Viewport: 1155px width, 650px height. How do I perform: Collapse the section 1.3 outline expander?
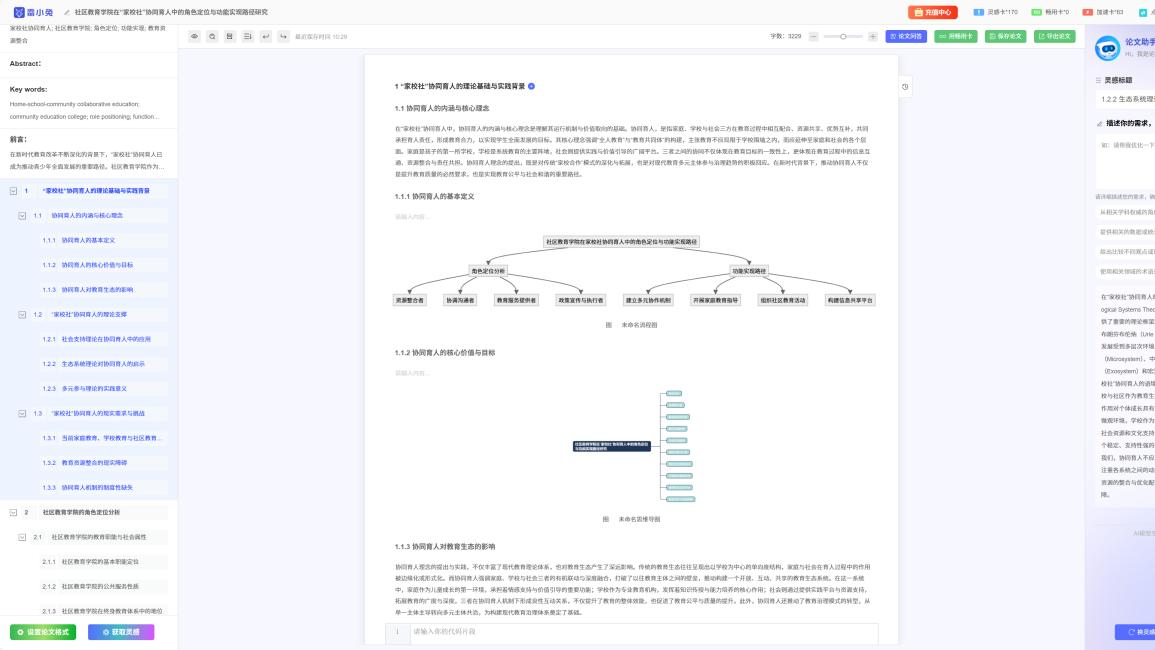pyautogui.click(x=23, y=413)
